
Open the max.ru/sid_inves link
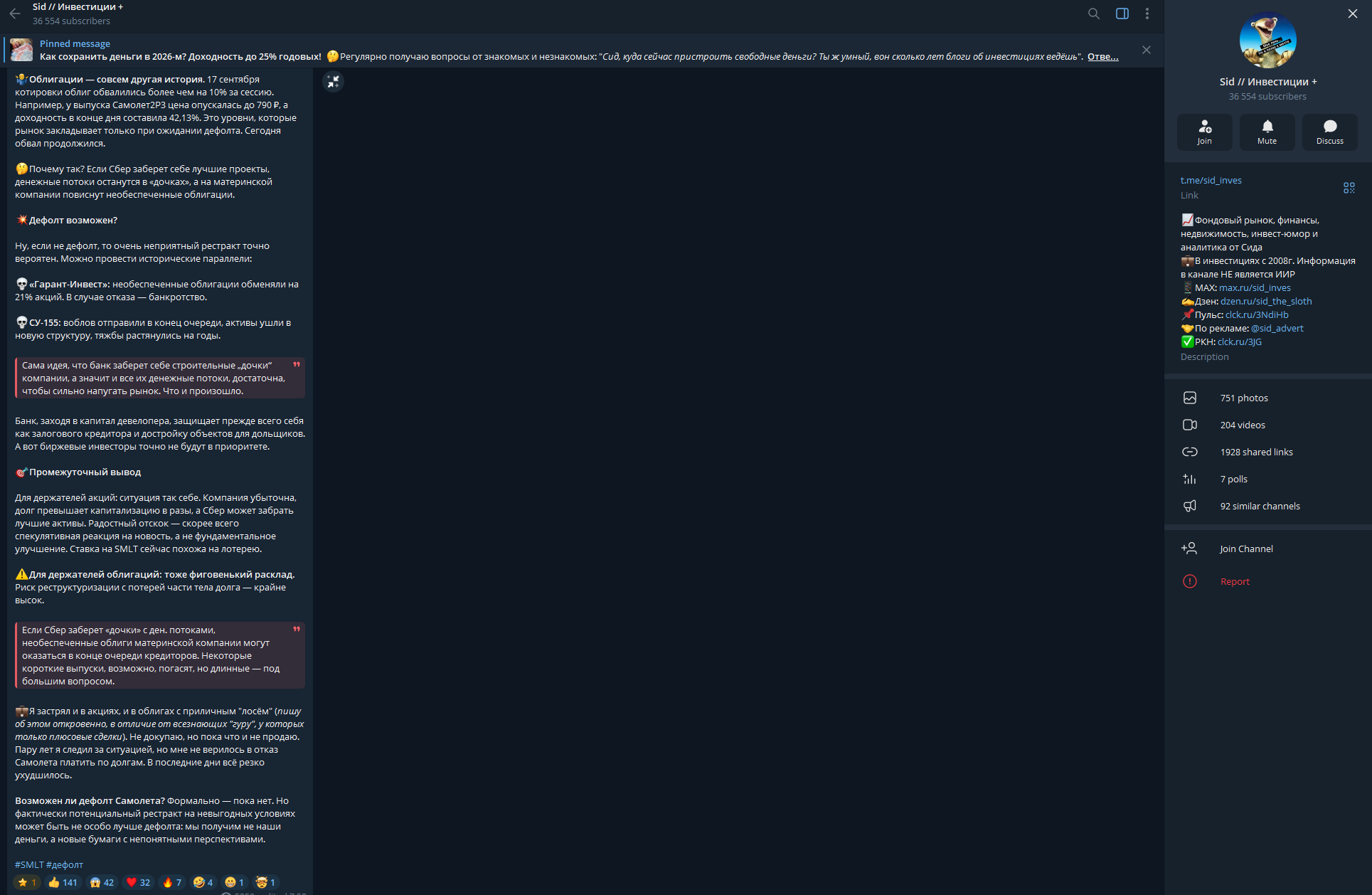tap(1255, 288)
